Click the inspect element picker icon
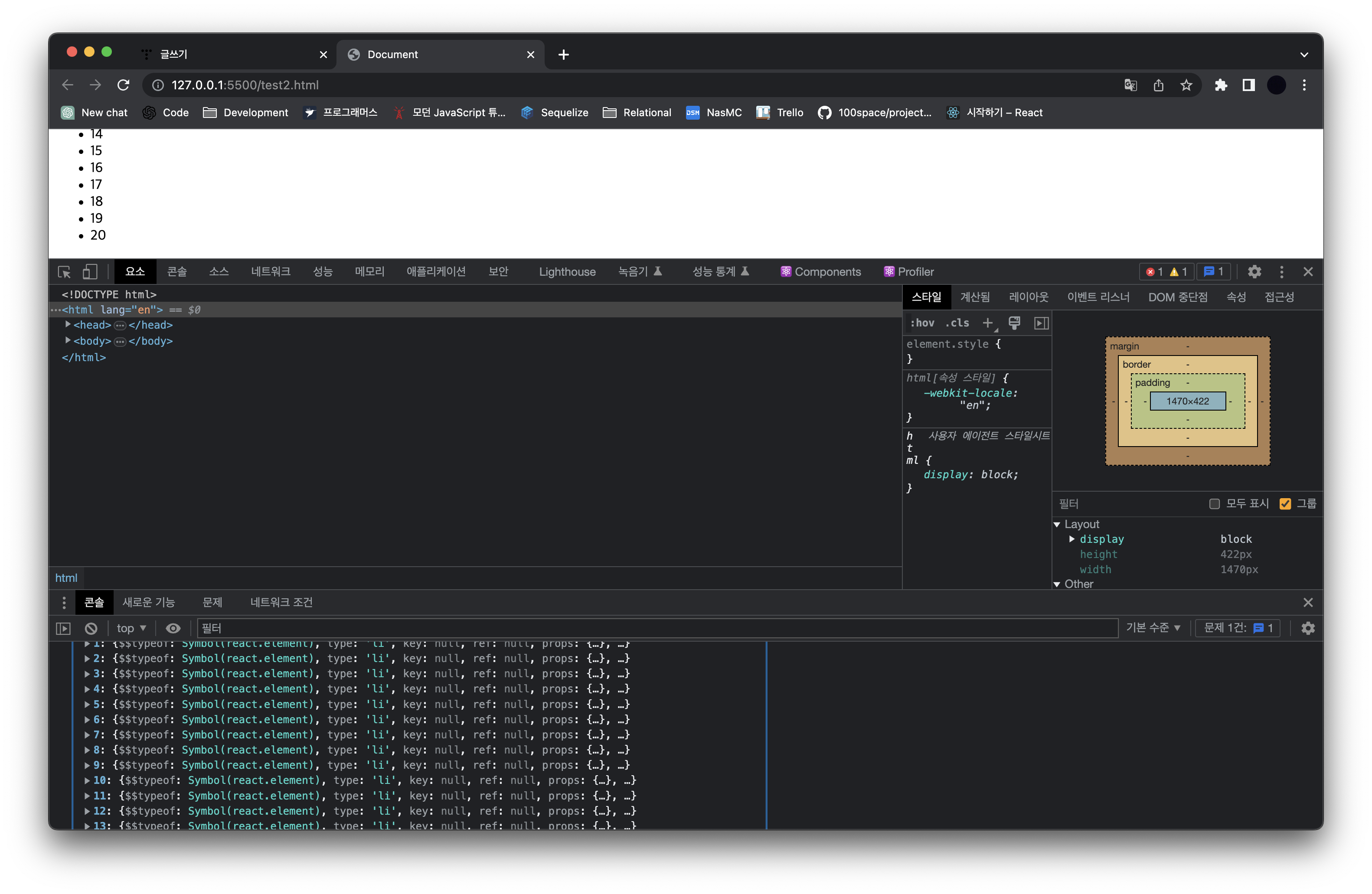1372x894 pixels. (64, 271)
